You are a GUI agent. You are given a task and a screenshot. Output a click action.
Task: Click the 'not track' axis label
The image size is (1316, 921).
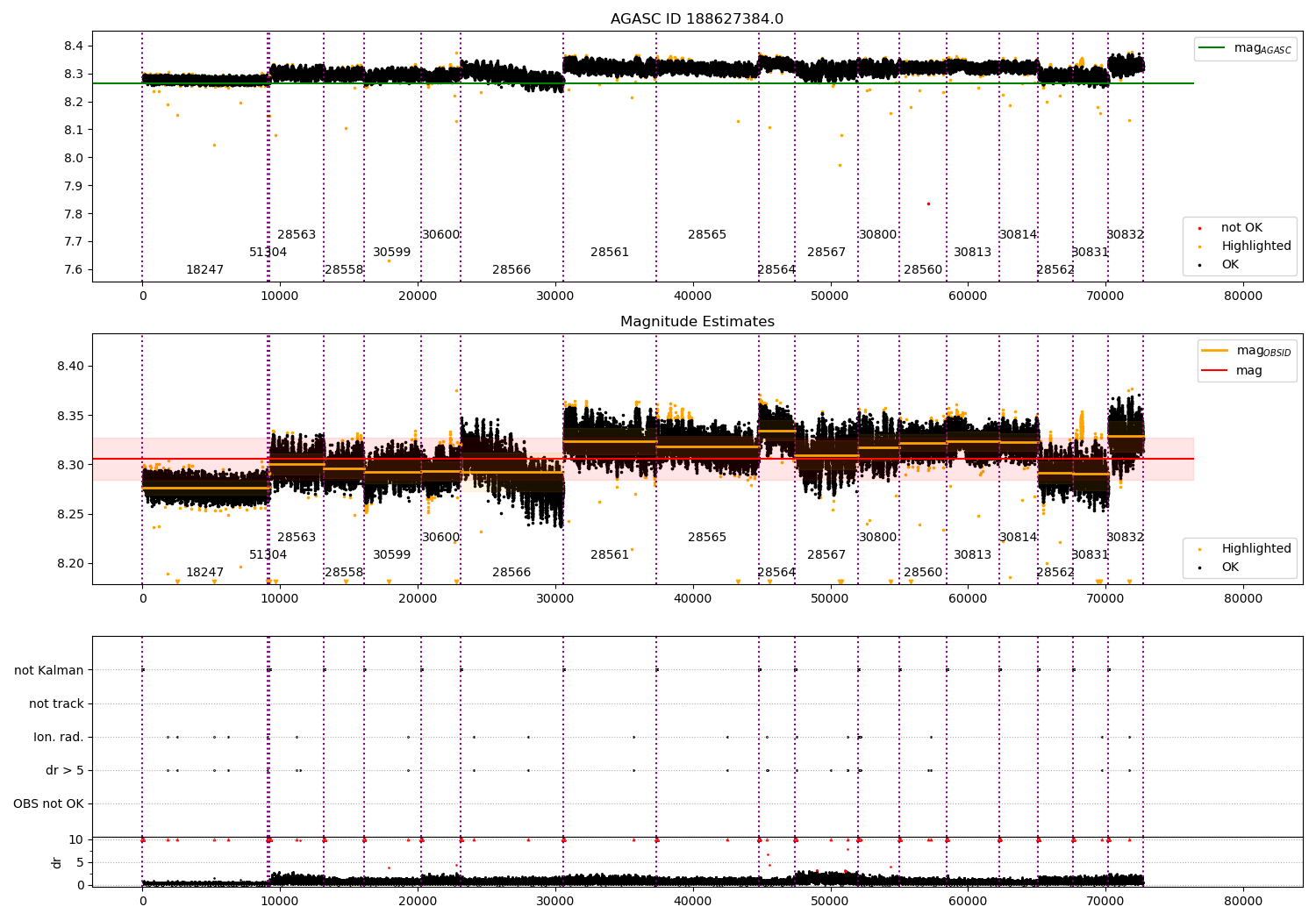(56, 704)
